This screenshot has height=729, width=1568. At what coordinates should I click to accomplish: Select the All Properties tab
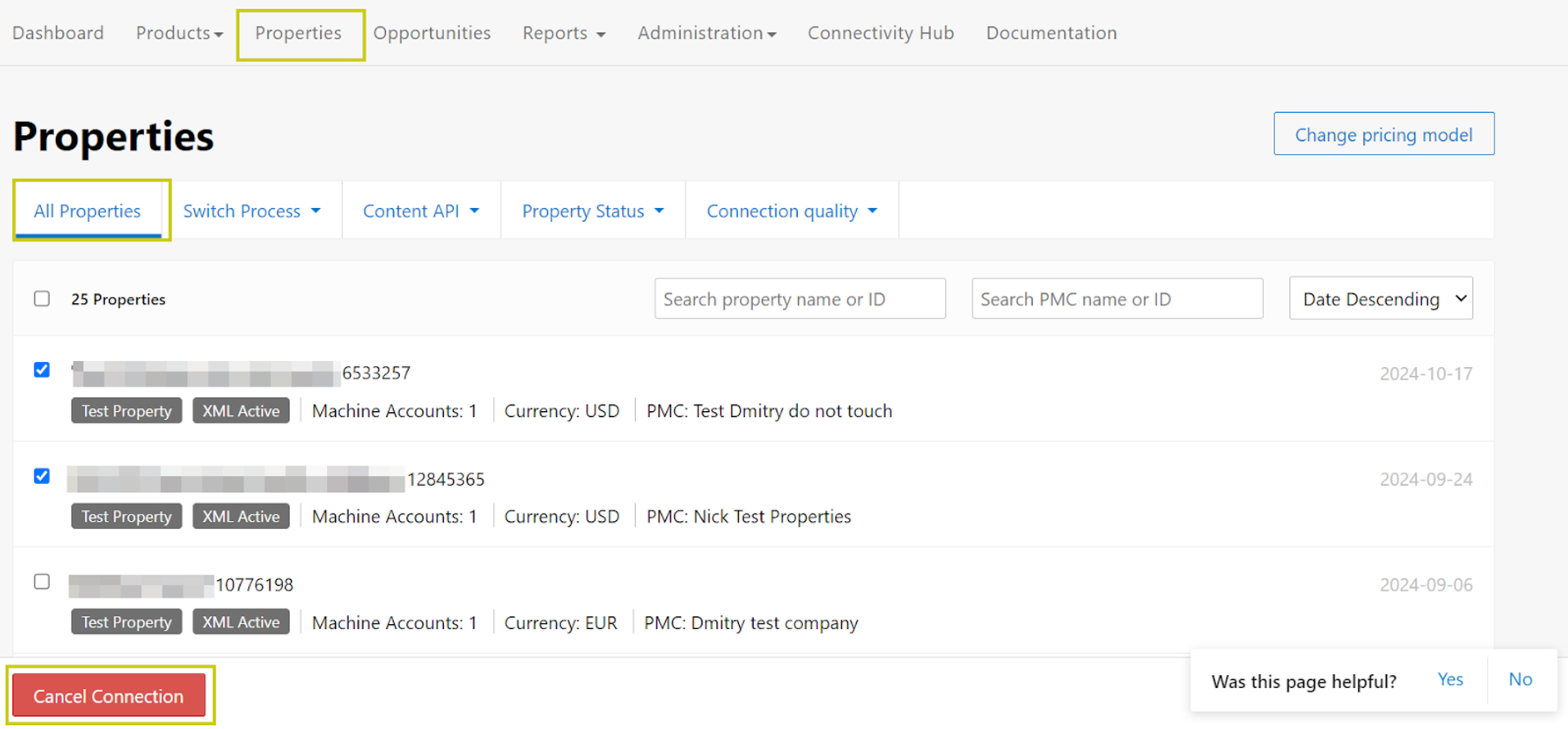(88, 211)
